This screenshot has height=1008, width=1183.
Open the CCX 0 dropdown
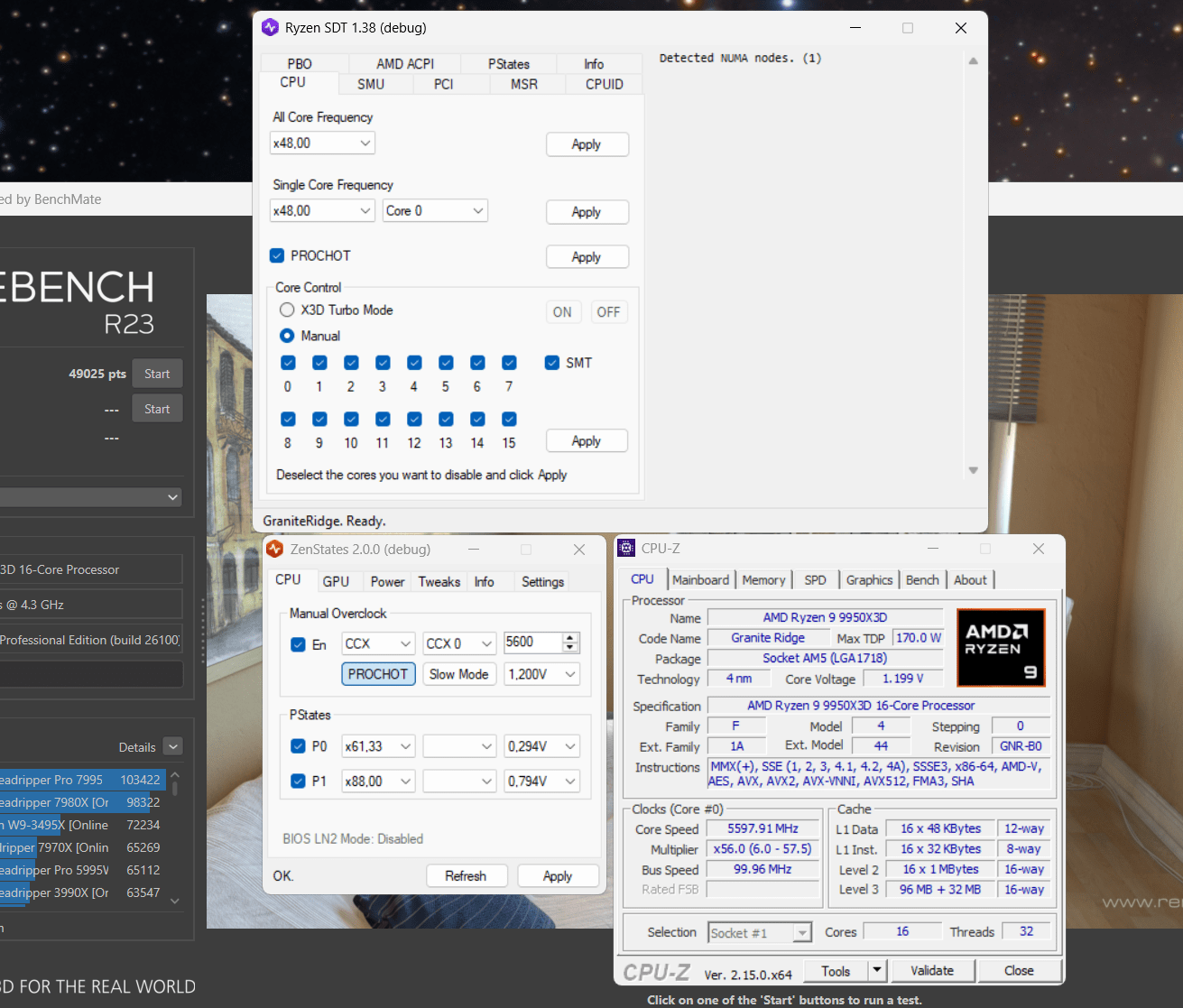(x=459, y=643)
